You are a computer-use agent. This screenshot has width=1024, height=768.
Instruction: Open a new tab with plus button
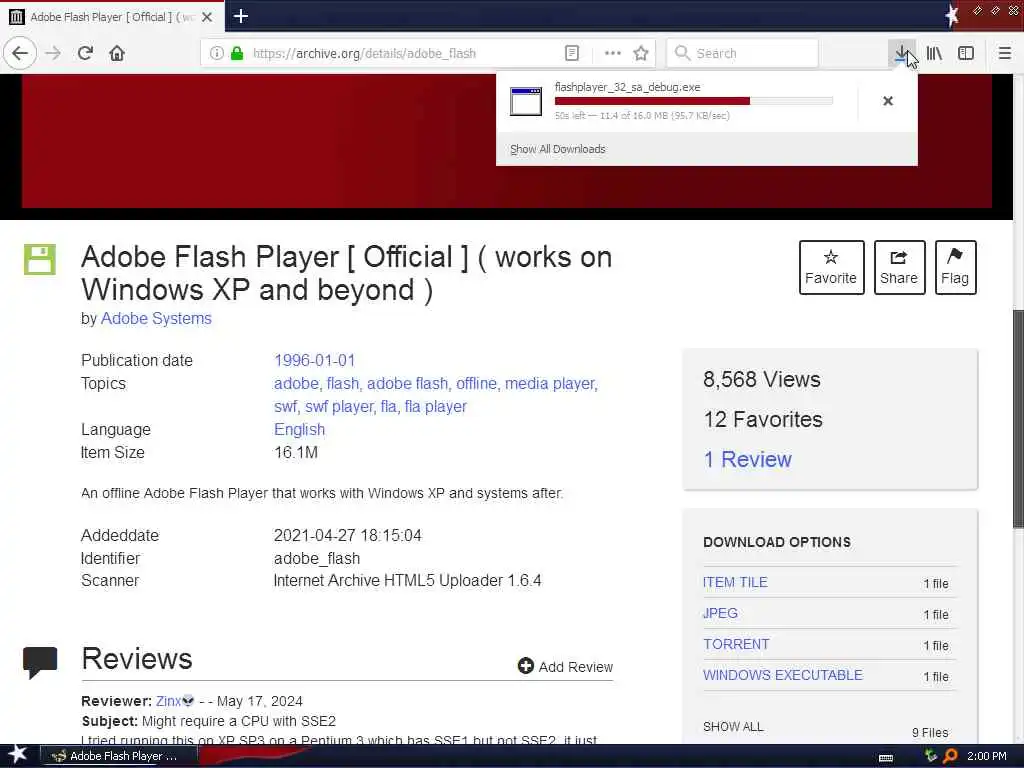click(240, 16)
